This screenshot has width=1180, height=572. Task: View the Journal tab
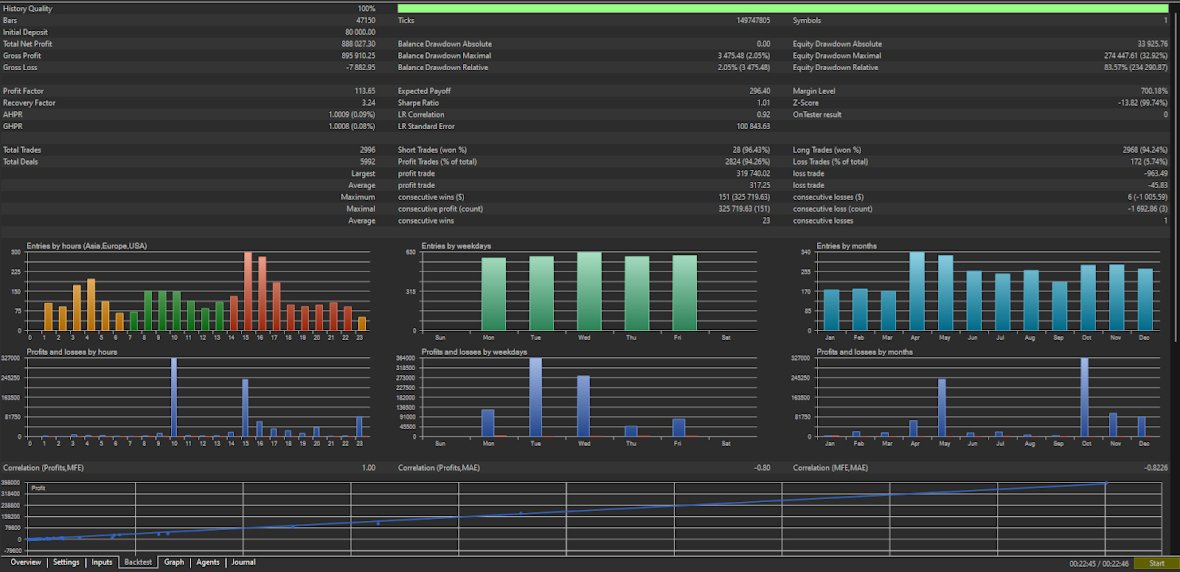point(243,563)
